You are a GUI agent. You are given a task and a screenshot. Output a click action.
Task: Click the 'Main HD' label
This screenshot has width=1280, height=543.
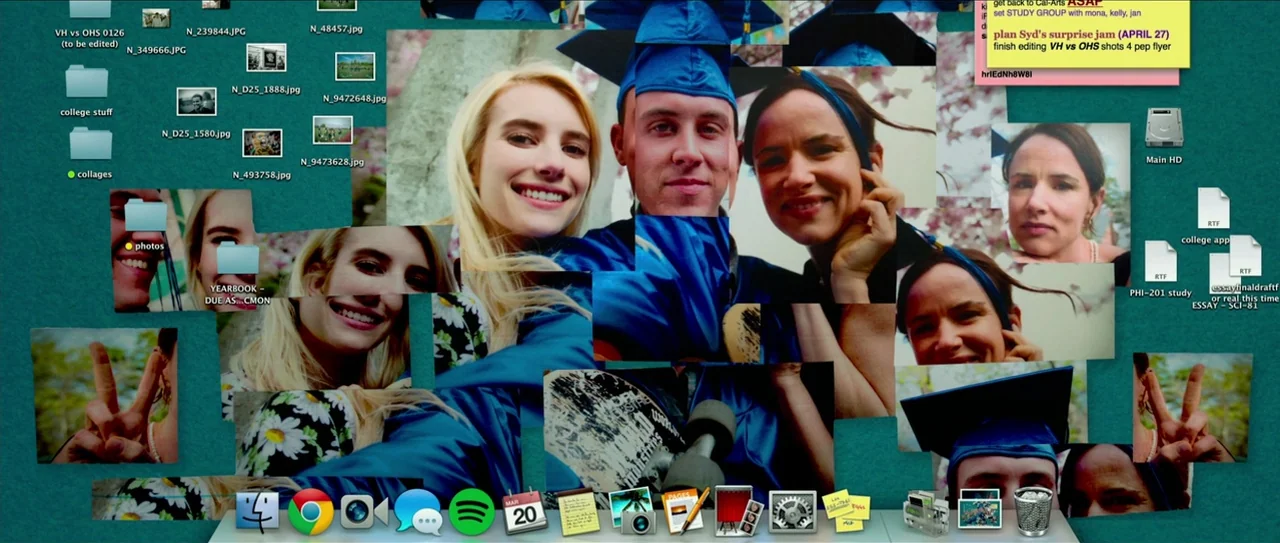click(x=1164, y=160)
